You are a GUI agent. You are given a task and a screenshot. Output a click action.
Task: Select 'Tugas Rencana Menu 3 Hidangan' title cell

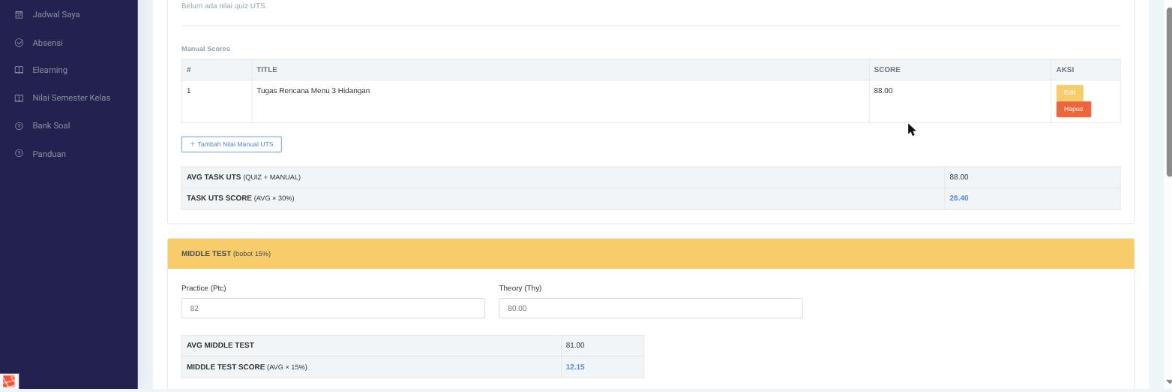[x=561, y=101]
